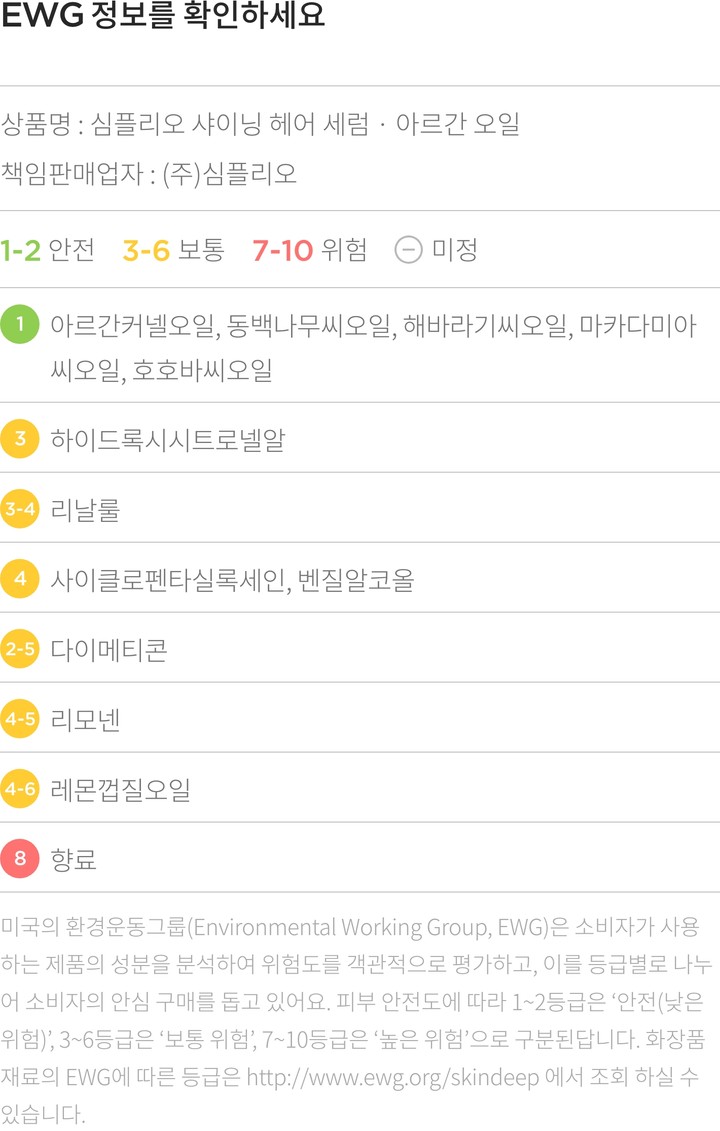
Task: Click the yellow grade 3 badge
Action: tap(20, 439)
